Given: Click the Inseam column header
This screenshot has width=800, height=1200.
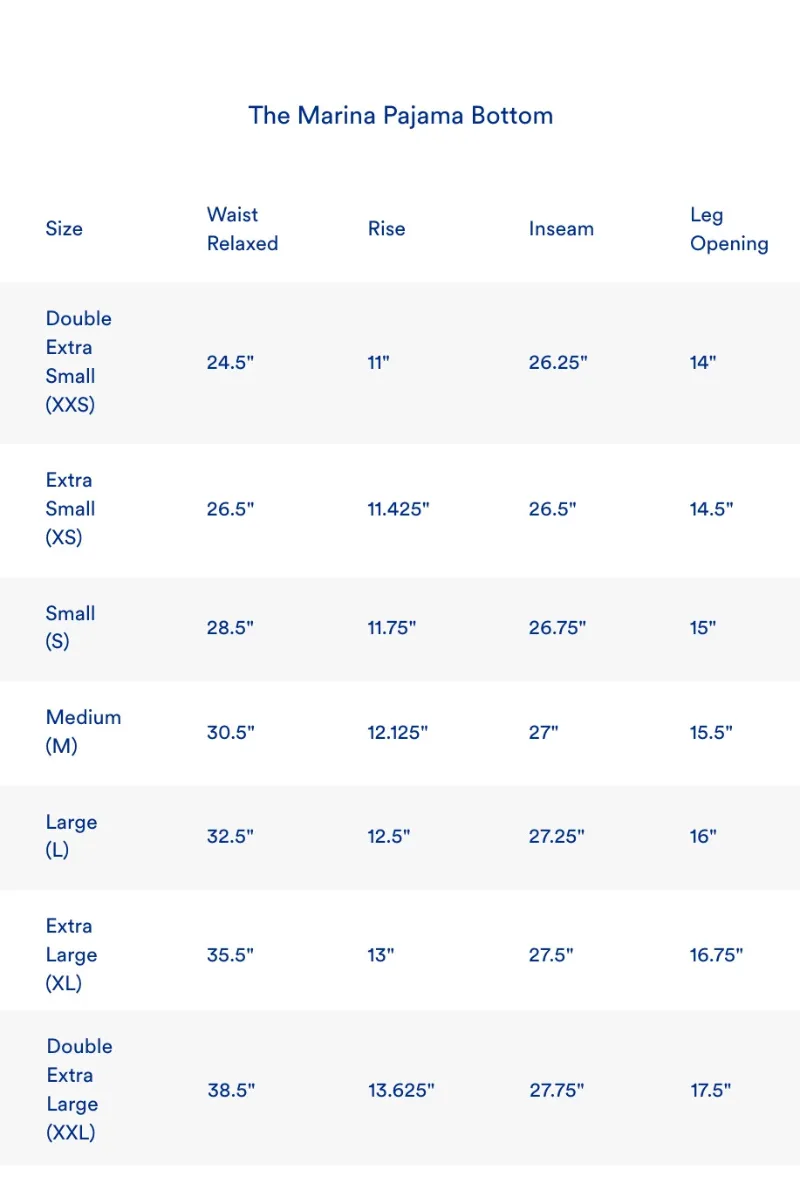Looking at the screenshot, I should [561, 229].
